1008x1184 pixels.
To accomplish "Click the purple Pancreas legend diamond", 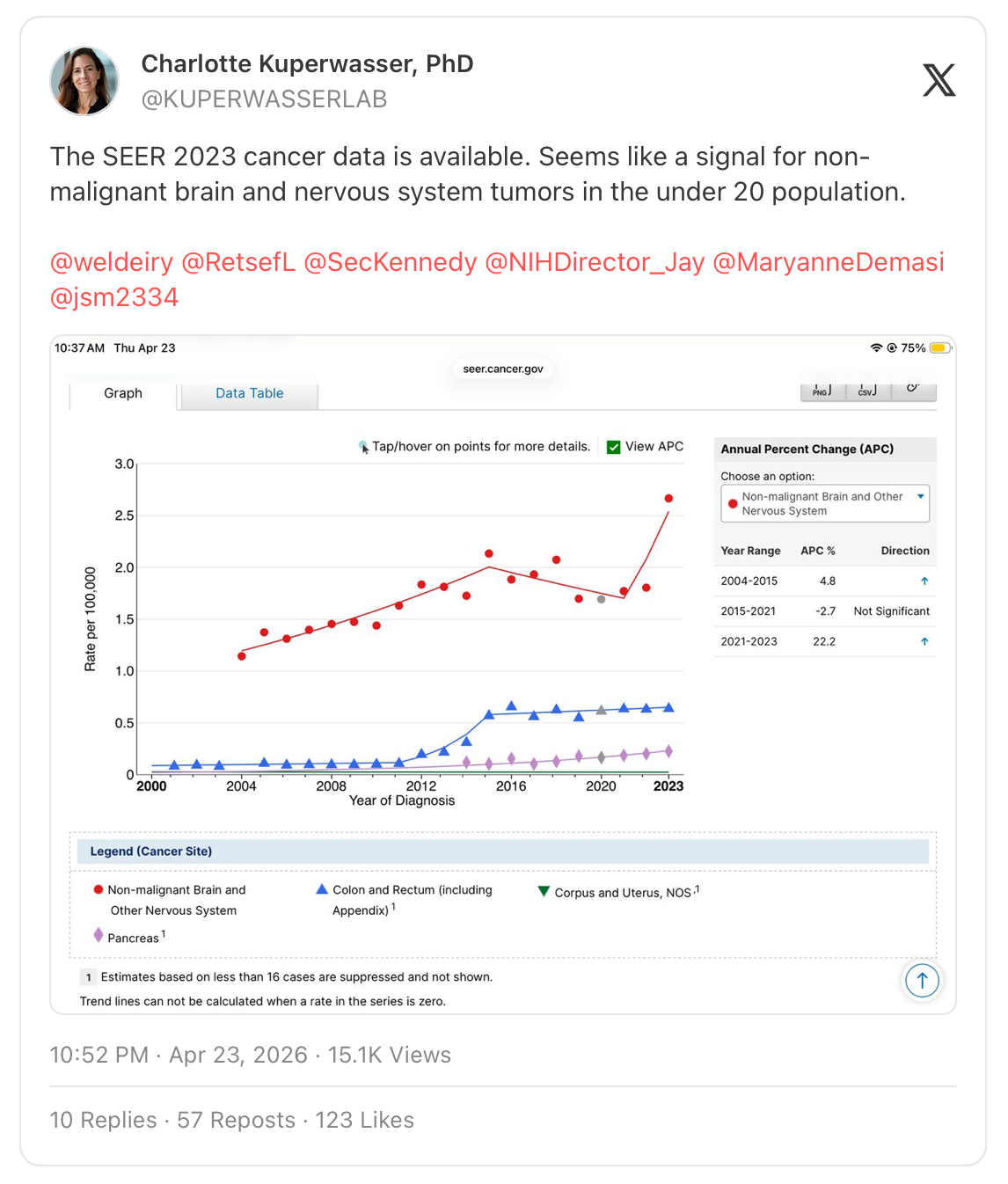I will tap(99, 935).
